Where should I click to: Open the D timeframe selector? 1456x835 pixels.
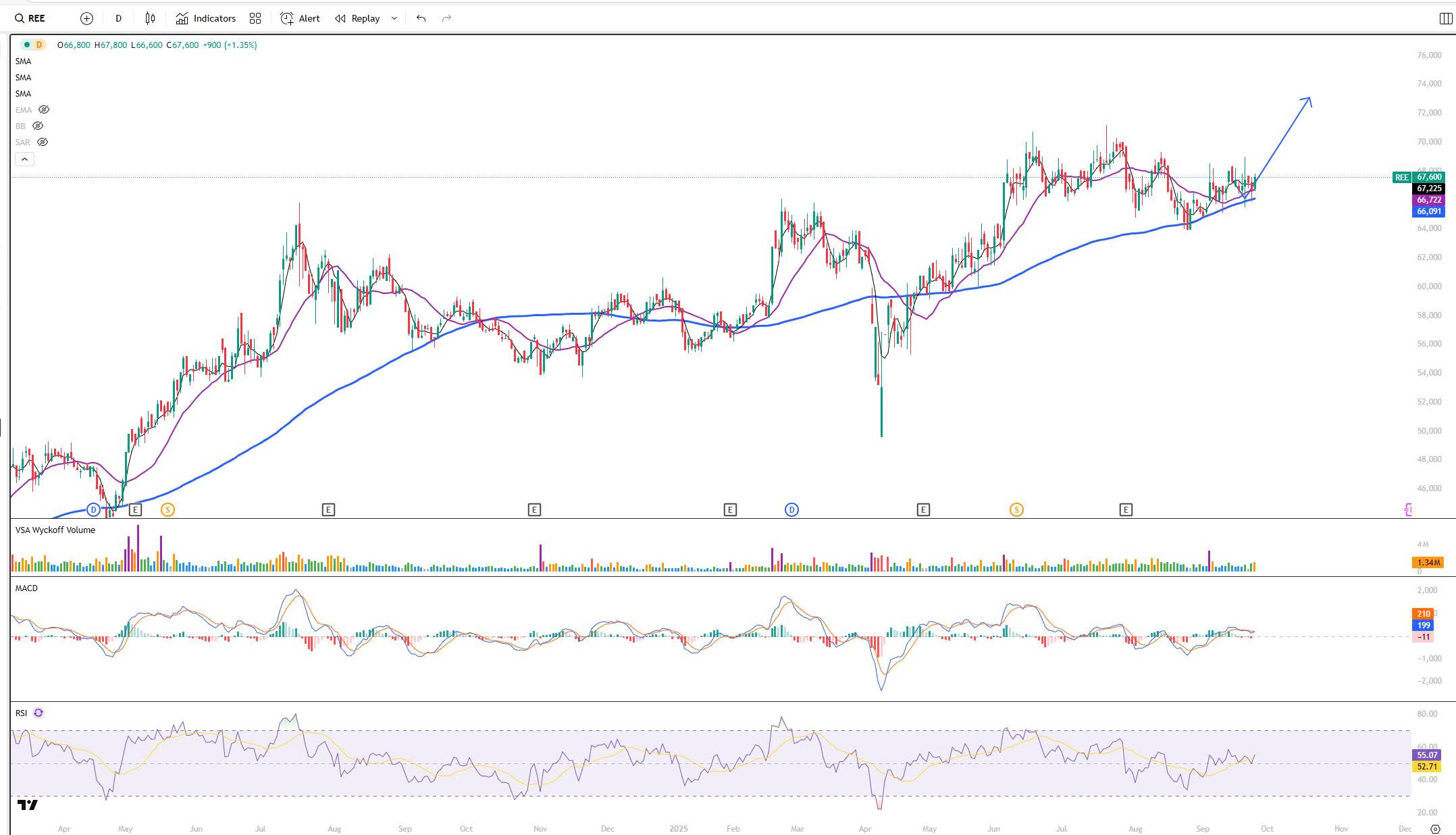pos(118,18)
